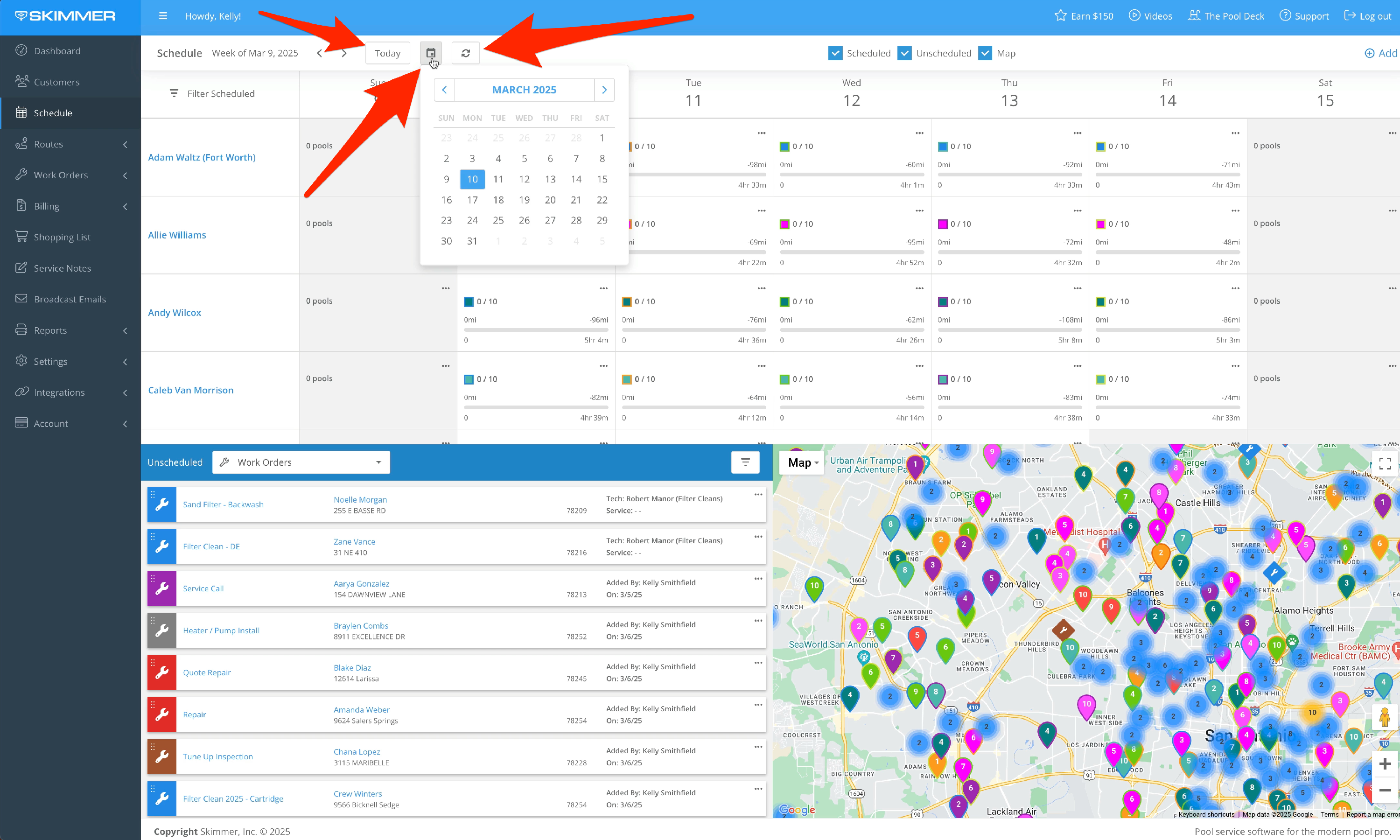Select March 18 in the calendar
This screenshot has width=1400, height=840.
click(x=498, y=200)
